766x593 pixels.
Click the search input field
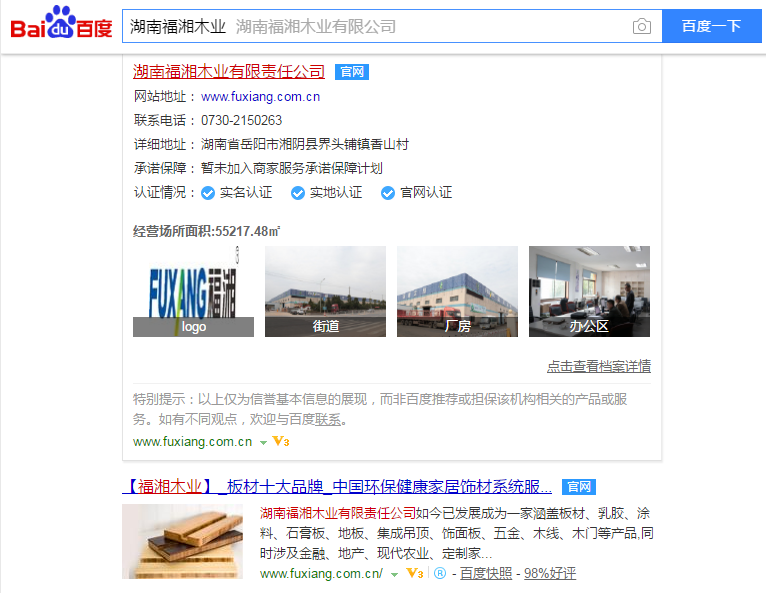click(377, 26)
